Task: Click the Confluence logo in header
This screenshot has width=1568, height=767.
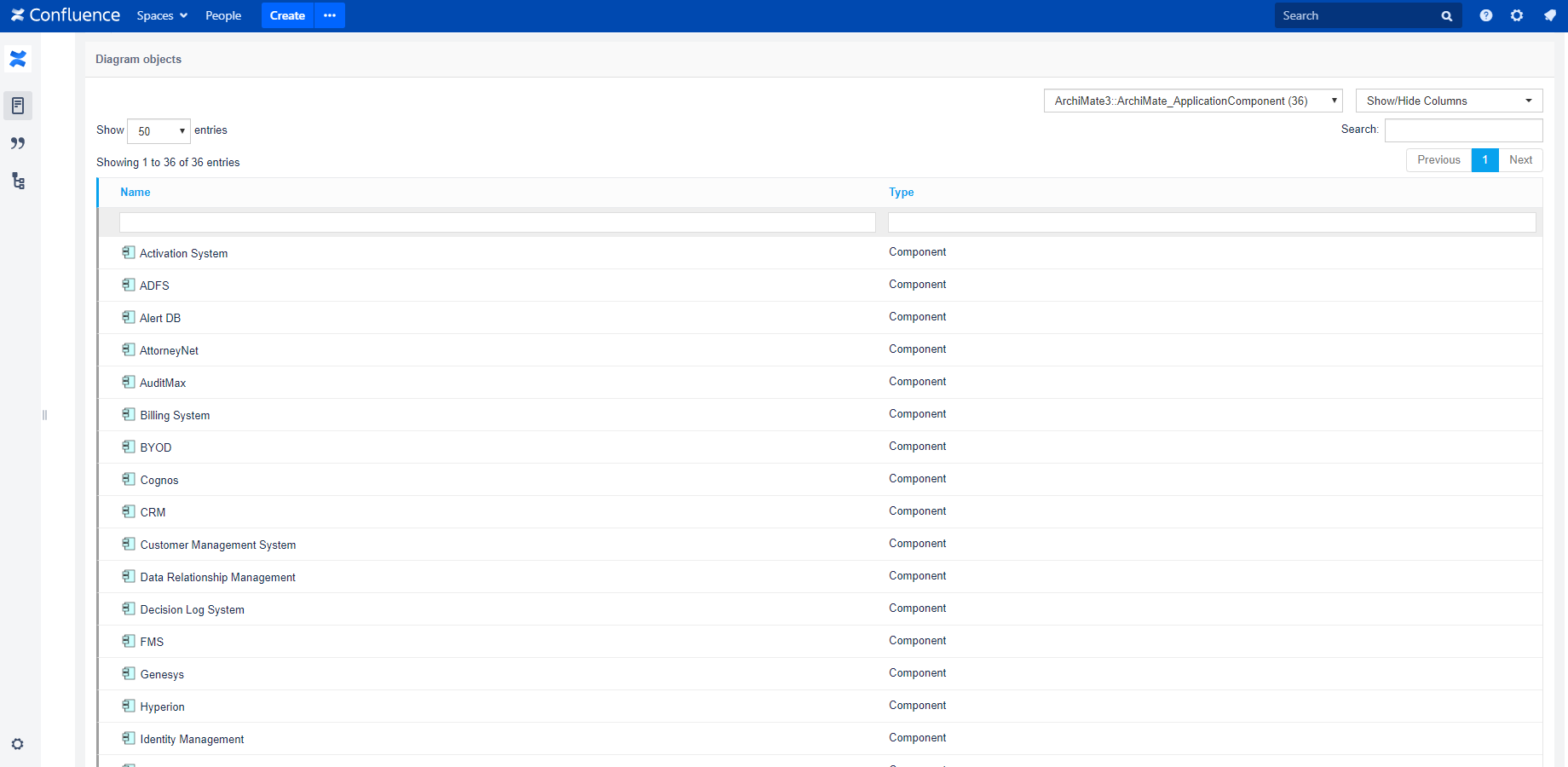Action: tap(65, 15)
